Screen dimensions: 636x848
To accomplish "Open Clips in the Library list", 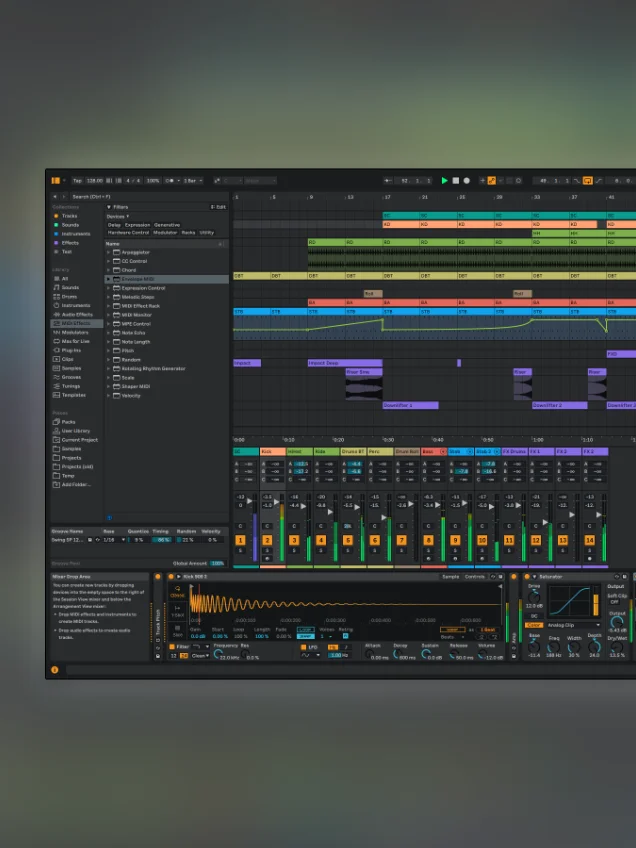I will coord(67,359).
